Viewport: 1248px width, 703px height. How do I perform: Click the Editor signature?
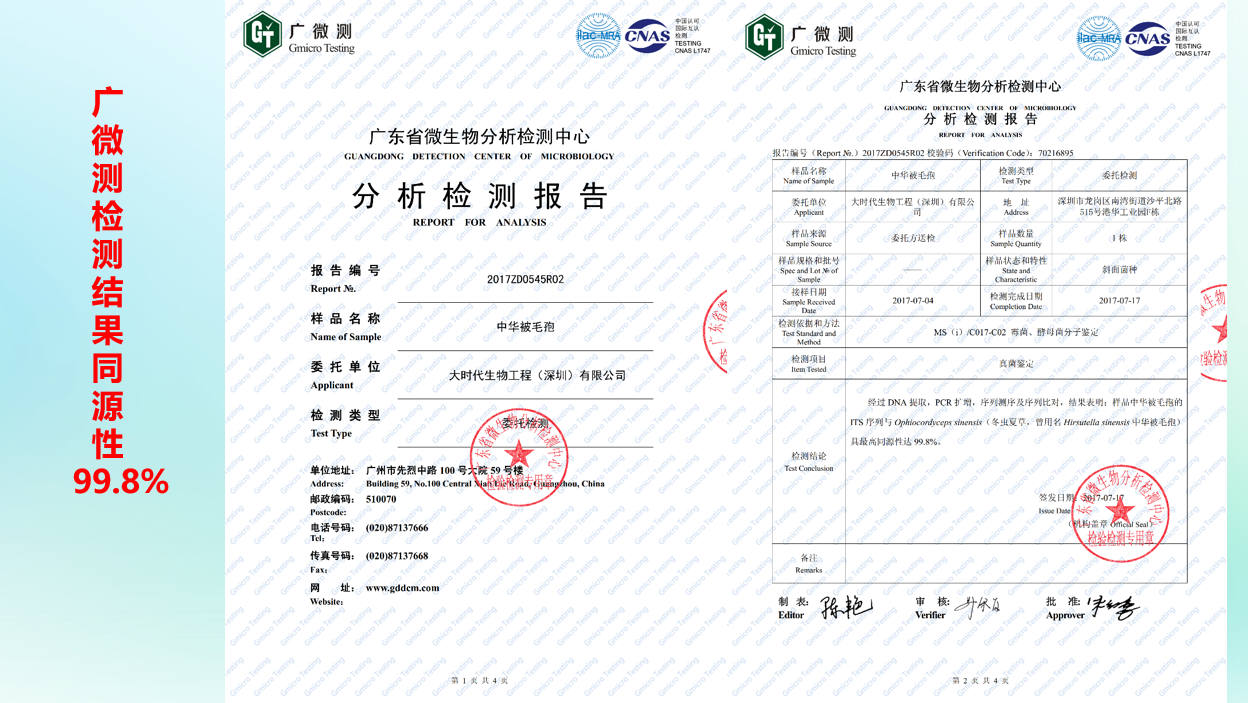846,606
